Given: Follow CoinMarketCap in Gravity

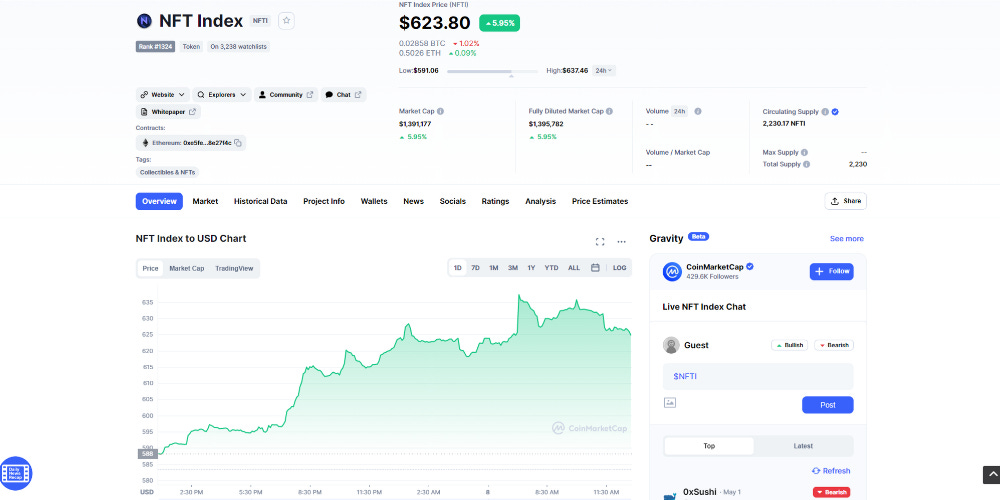Looking at the screenshot, I should [832, 272].
